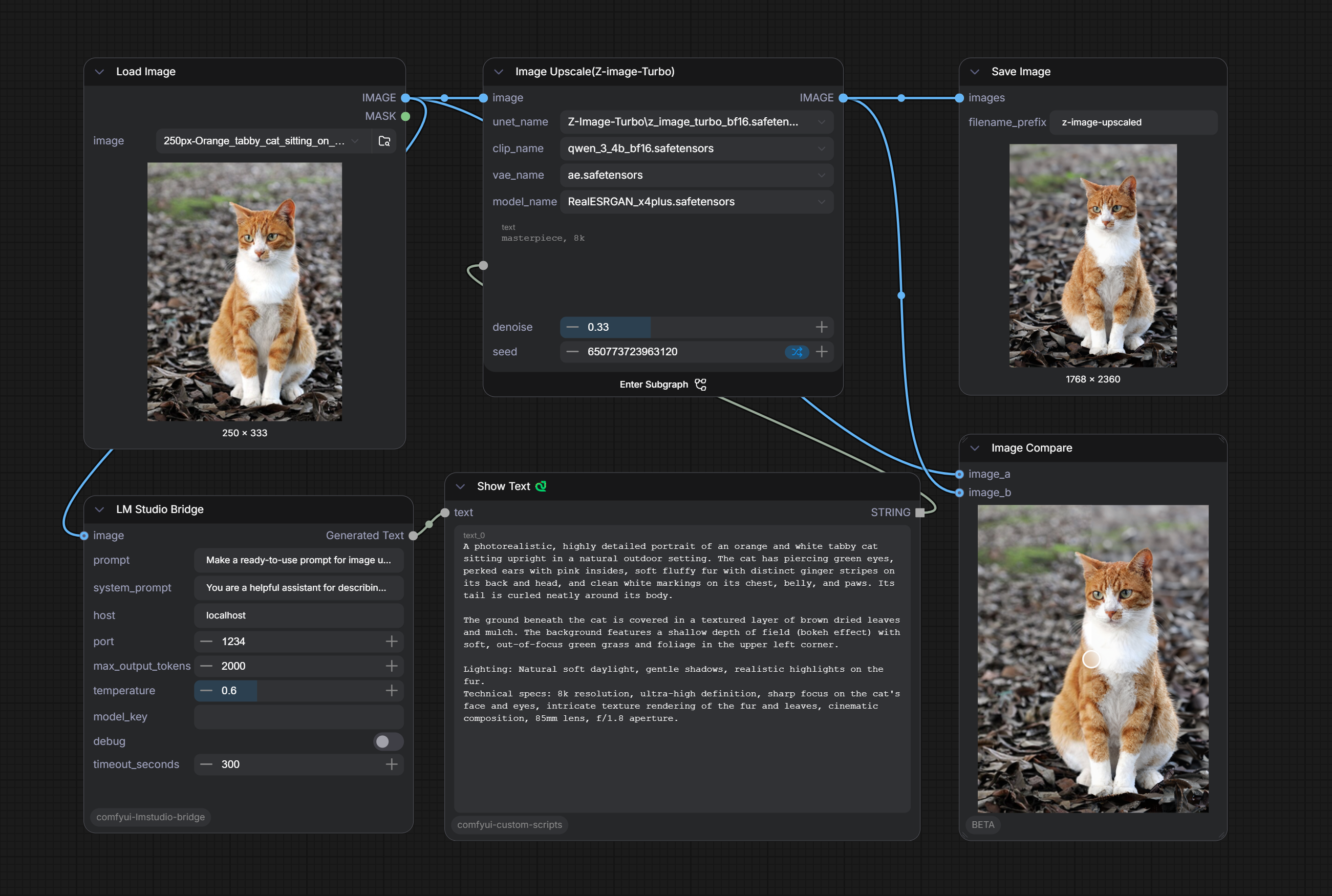This screenshot has width=1332, height=896.
Task: Collapse the LM Studio Bridge node
Action: tap(99, 509)
